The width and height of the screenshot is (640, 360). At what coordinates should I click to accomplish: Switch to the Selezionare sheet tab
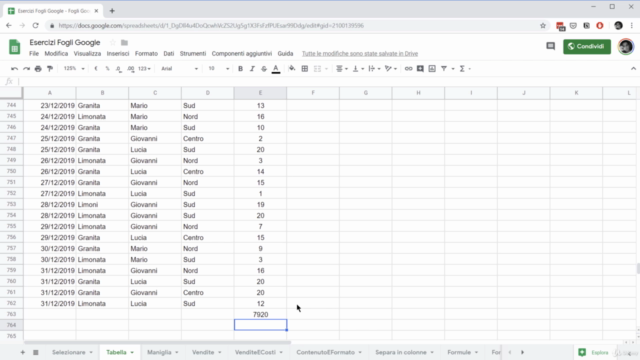pos(69,352)
